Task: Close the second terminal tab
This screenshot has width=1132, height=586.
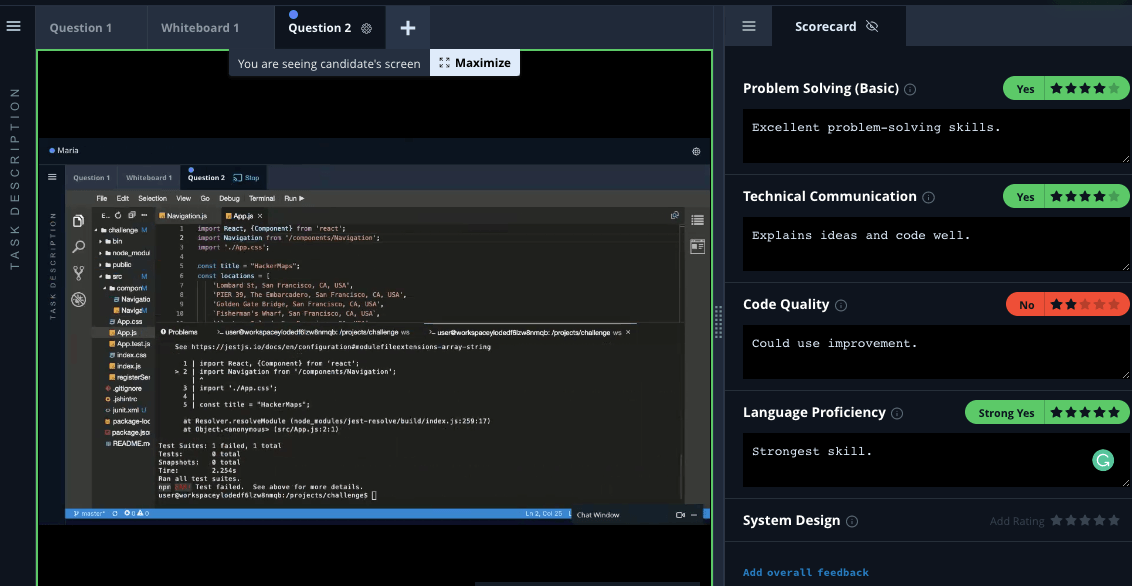Action: tap(627, 332)
